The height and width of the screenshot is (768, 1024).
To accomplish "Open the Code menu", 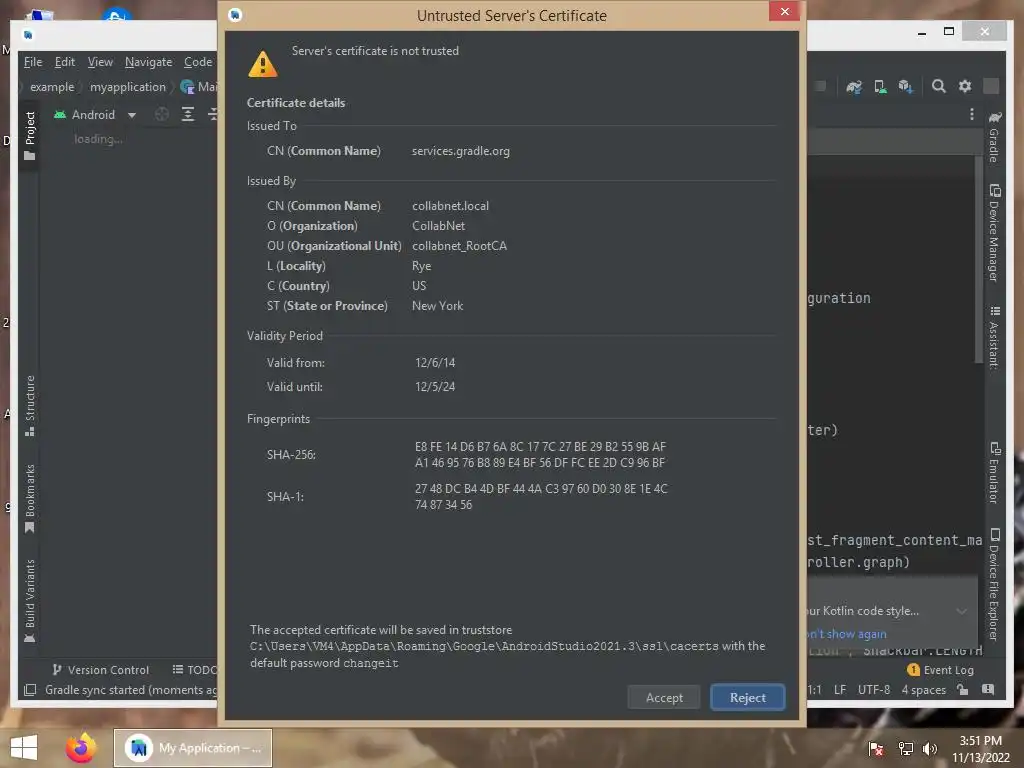I will 198,62.
